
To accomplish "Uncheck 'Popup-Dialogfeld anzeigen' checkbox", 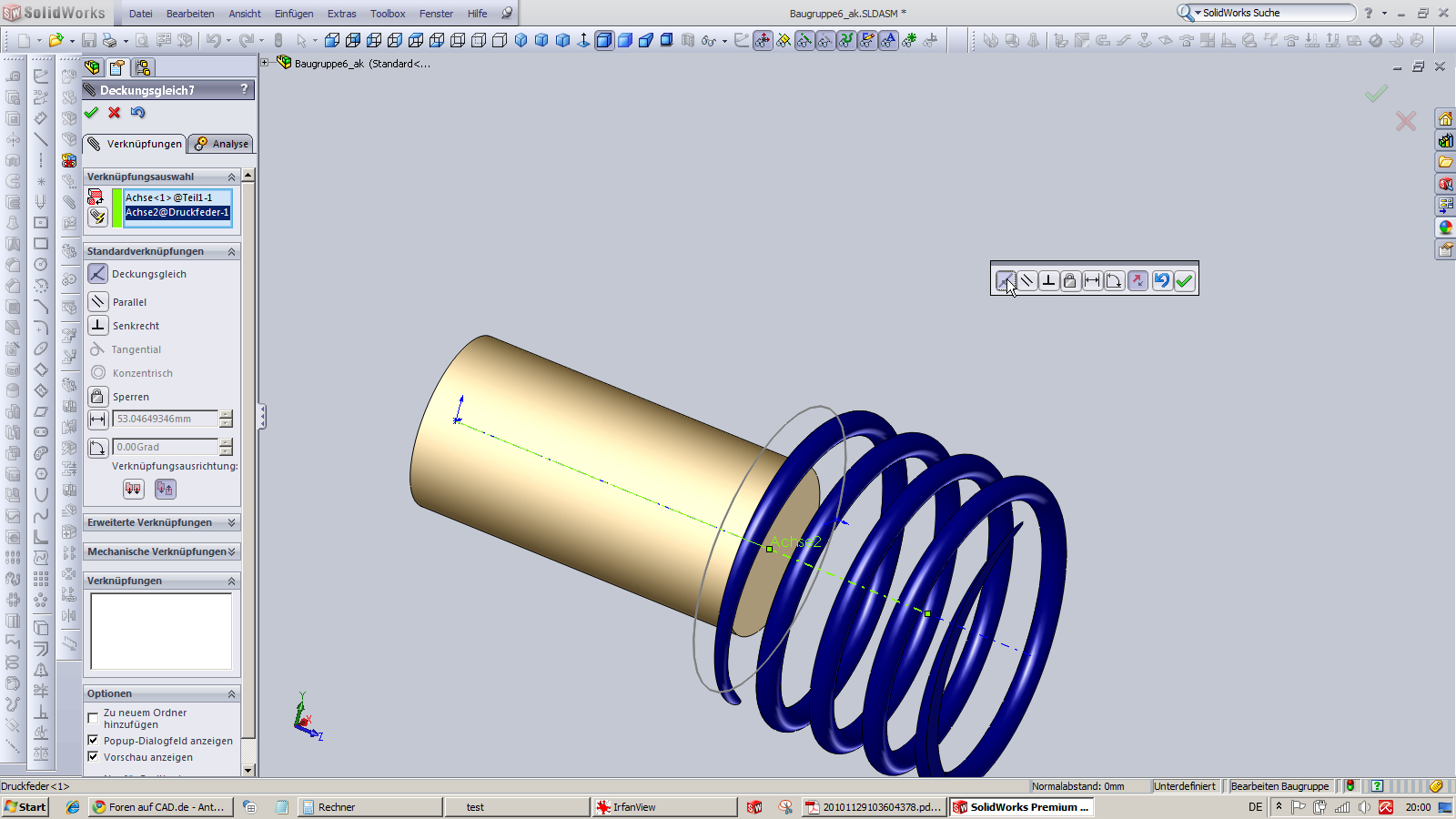I will pyautogui.click(x=93, y=741).
